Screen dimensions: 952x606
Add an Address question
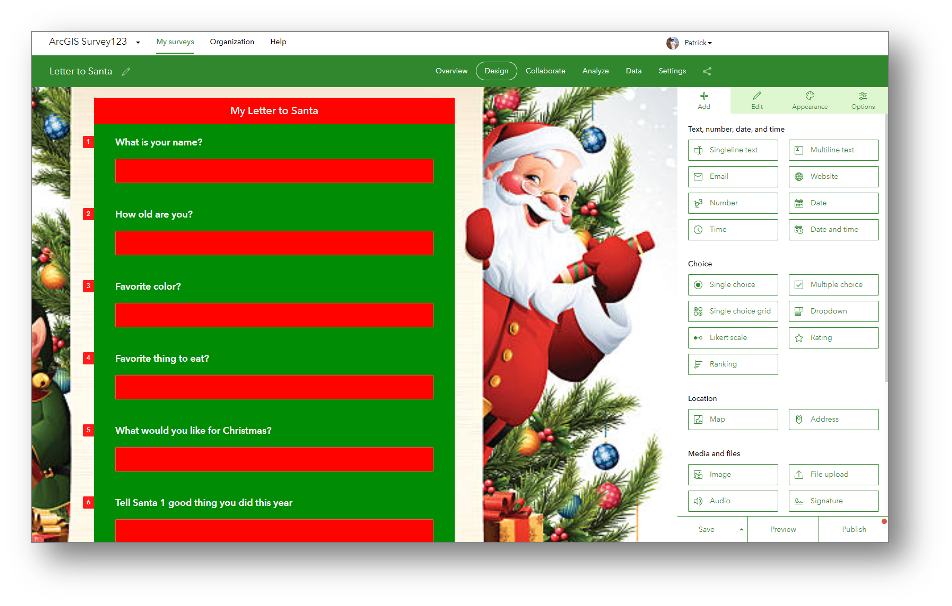(834, 420)
